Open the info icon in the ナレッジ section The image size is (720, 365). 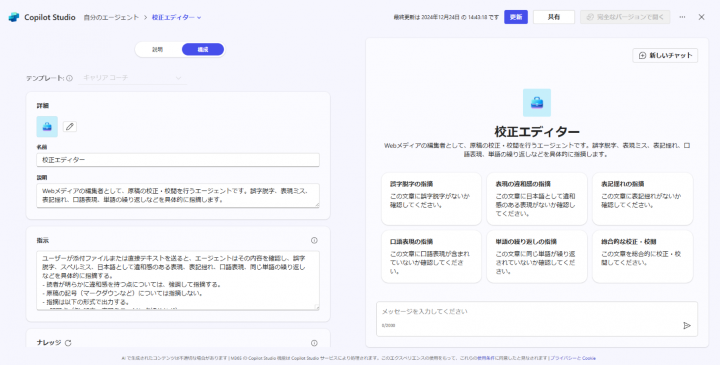point(314,343)
